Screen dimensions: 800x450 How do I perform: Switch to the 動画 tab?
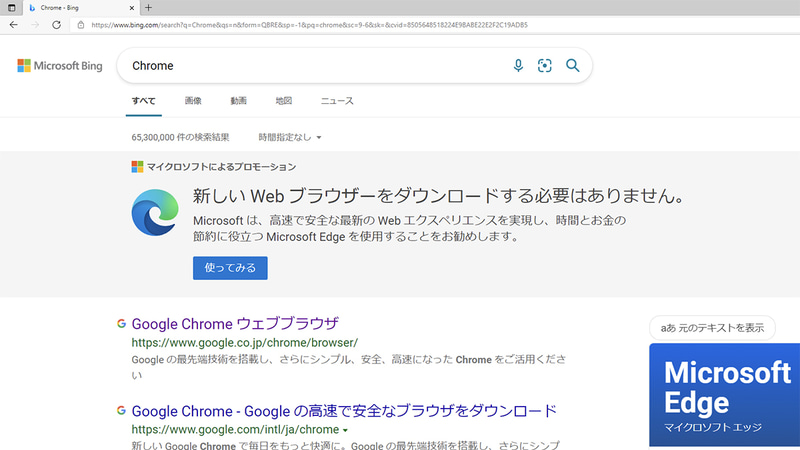(x=238, y=101)
